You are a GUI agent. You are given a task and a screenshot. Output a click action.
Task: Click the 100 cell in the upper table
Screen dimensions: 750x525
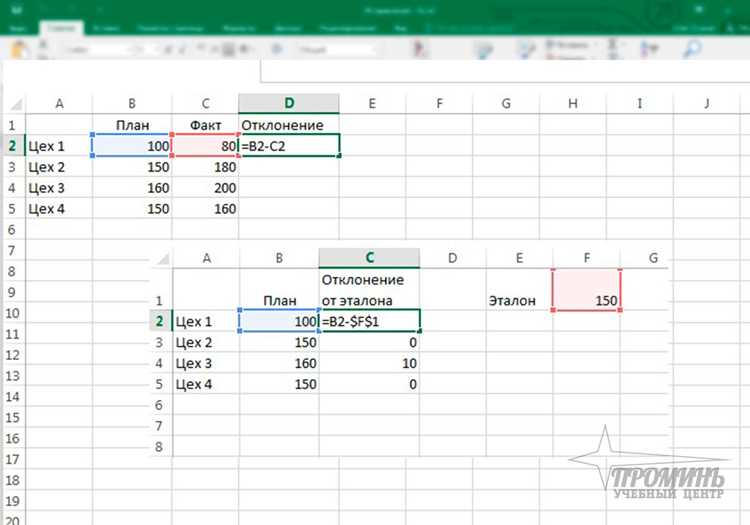(132, 146)
